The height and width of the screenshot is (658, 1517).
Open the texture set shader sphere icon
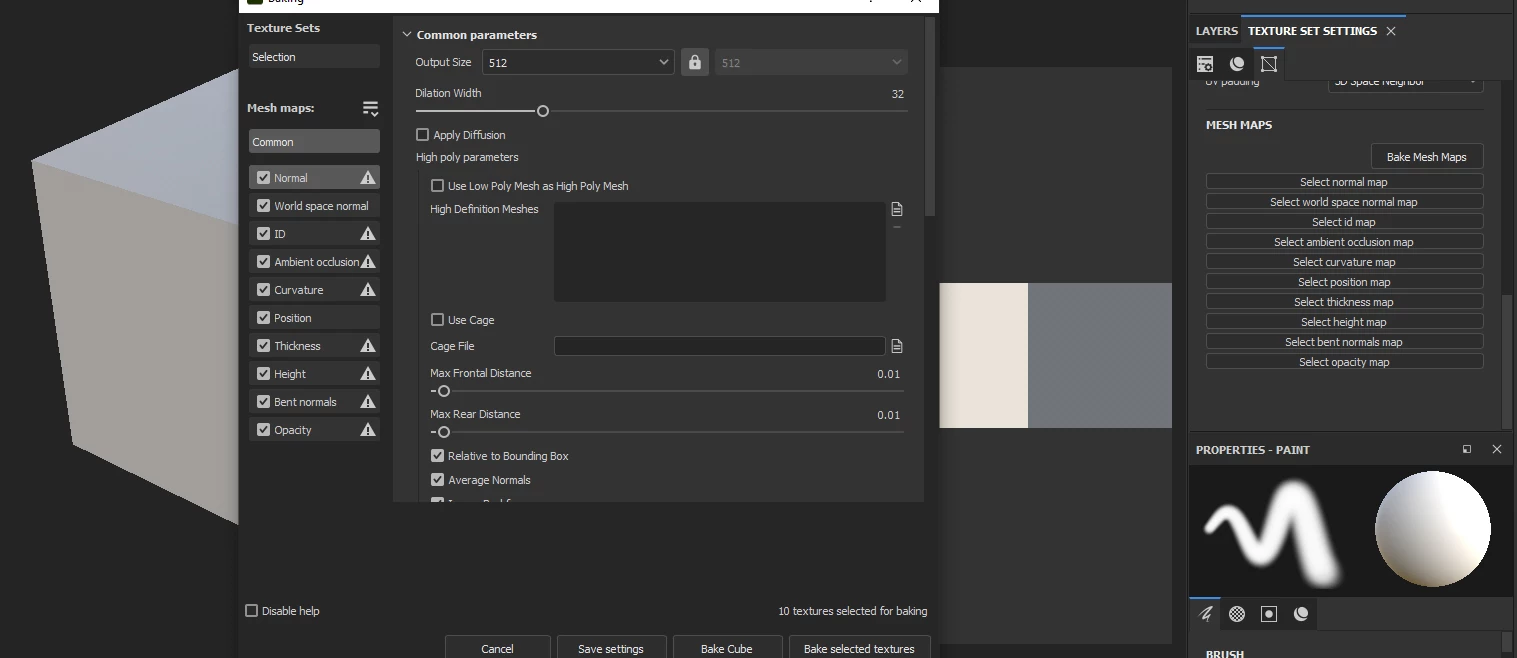point(1237,64)
